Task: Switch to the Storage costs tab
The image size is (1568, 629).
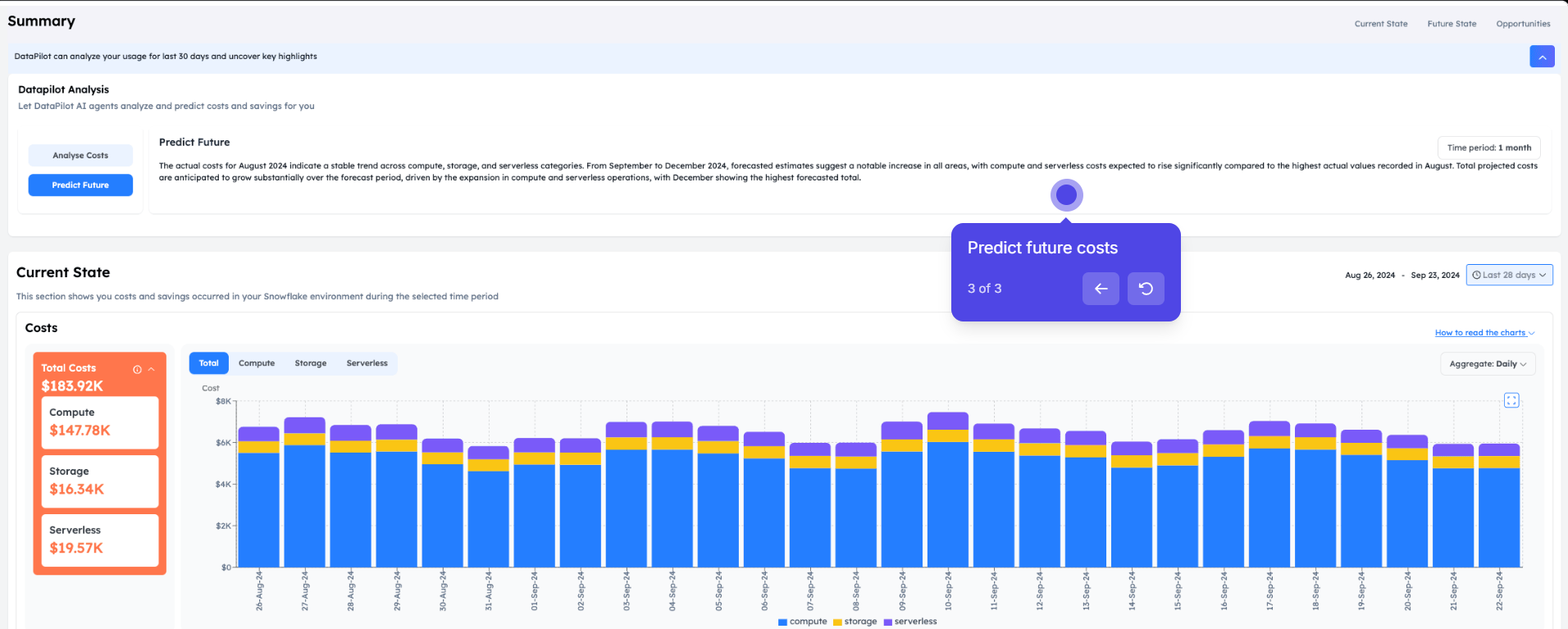Action: [311, 363]
